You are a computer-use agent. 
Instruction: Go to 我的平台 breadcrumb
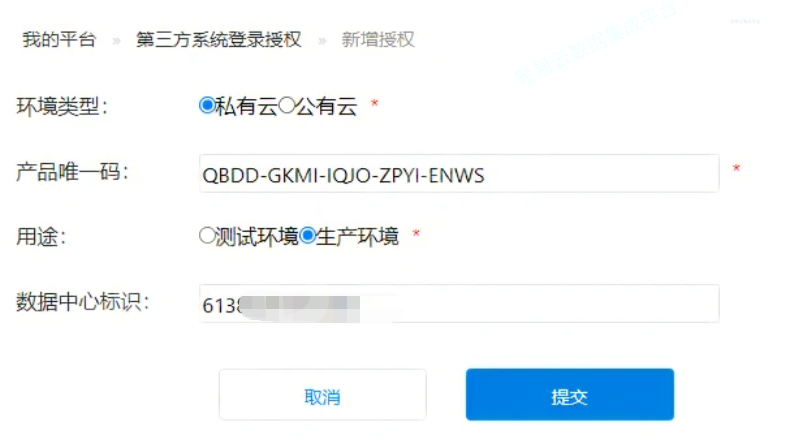(59, 40)
